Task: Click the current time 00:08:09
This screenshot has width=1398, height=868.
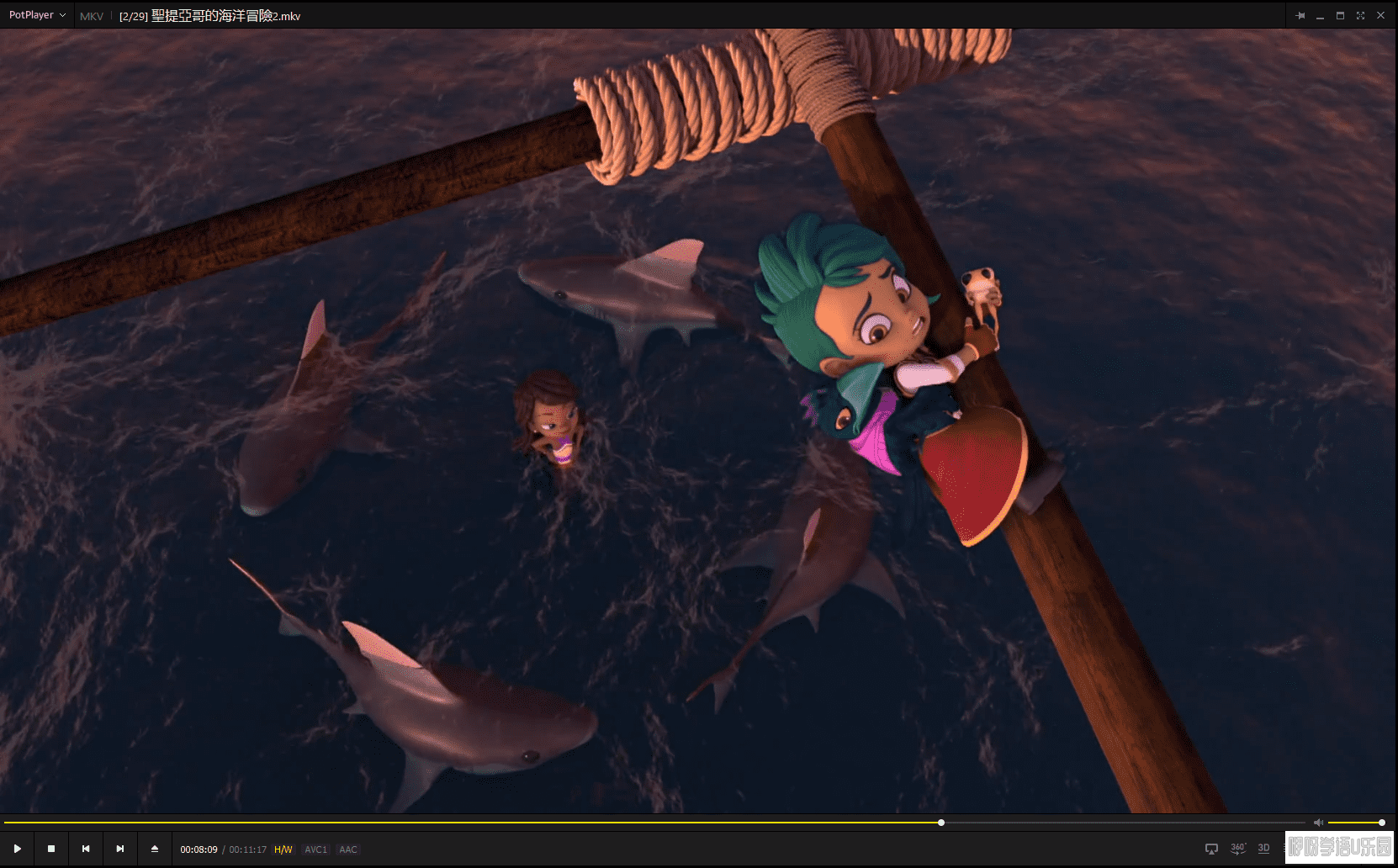Action: click(x=199, y=849)
